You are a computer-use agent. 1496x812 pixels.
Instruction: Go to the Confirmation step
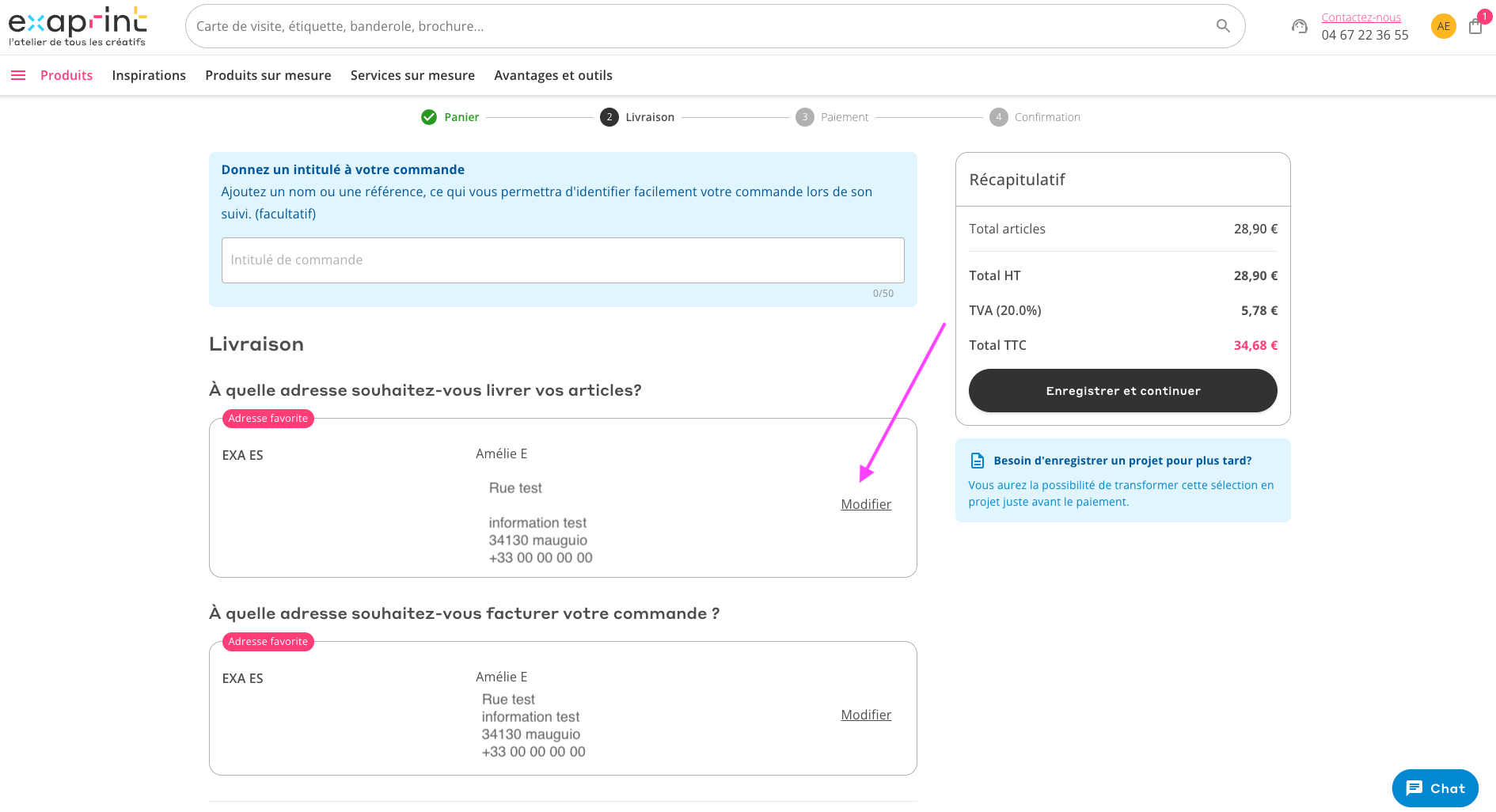click(x=1035, y=117)
